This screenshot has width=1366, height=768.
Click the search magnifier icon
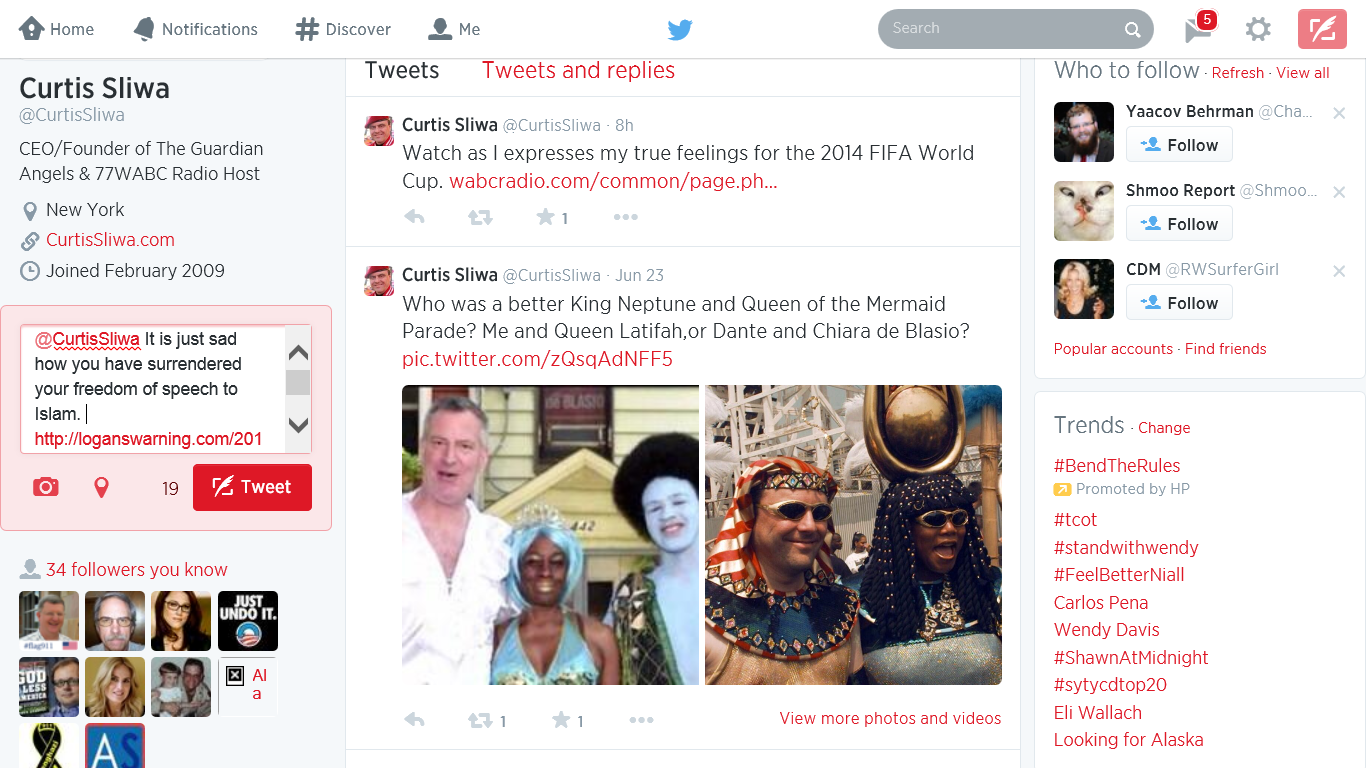click(x=1132, y=30)
